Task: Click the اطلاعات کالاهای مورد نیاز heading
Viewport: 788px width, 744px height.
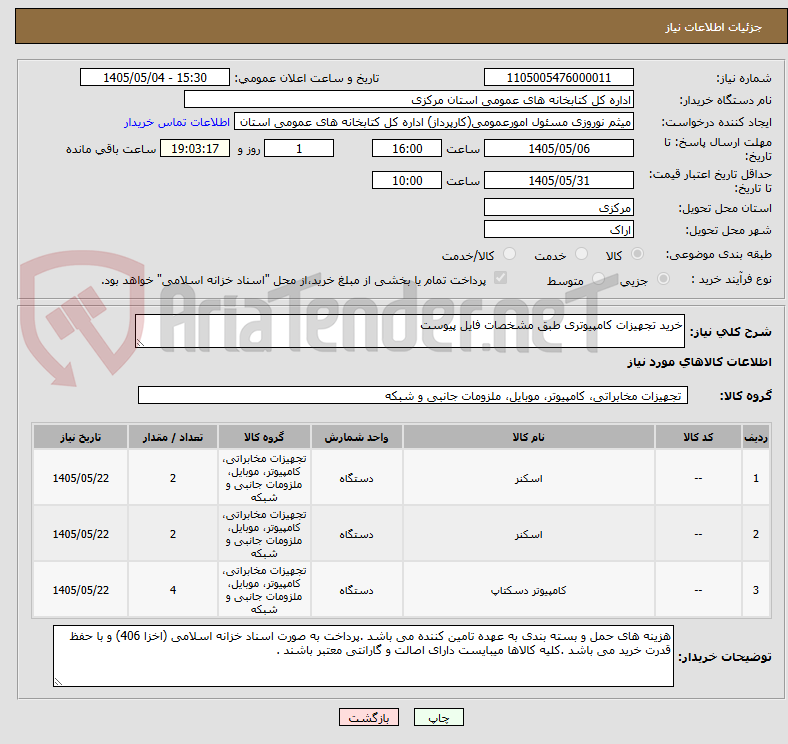Action: tap(699, 362)
